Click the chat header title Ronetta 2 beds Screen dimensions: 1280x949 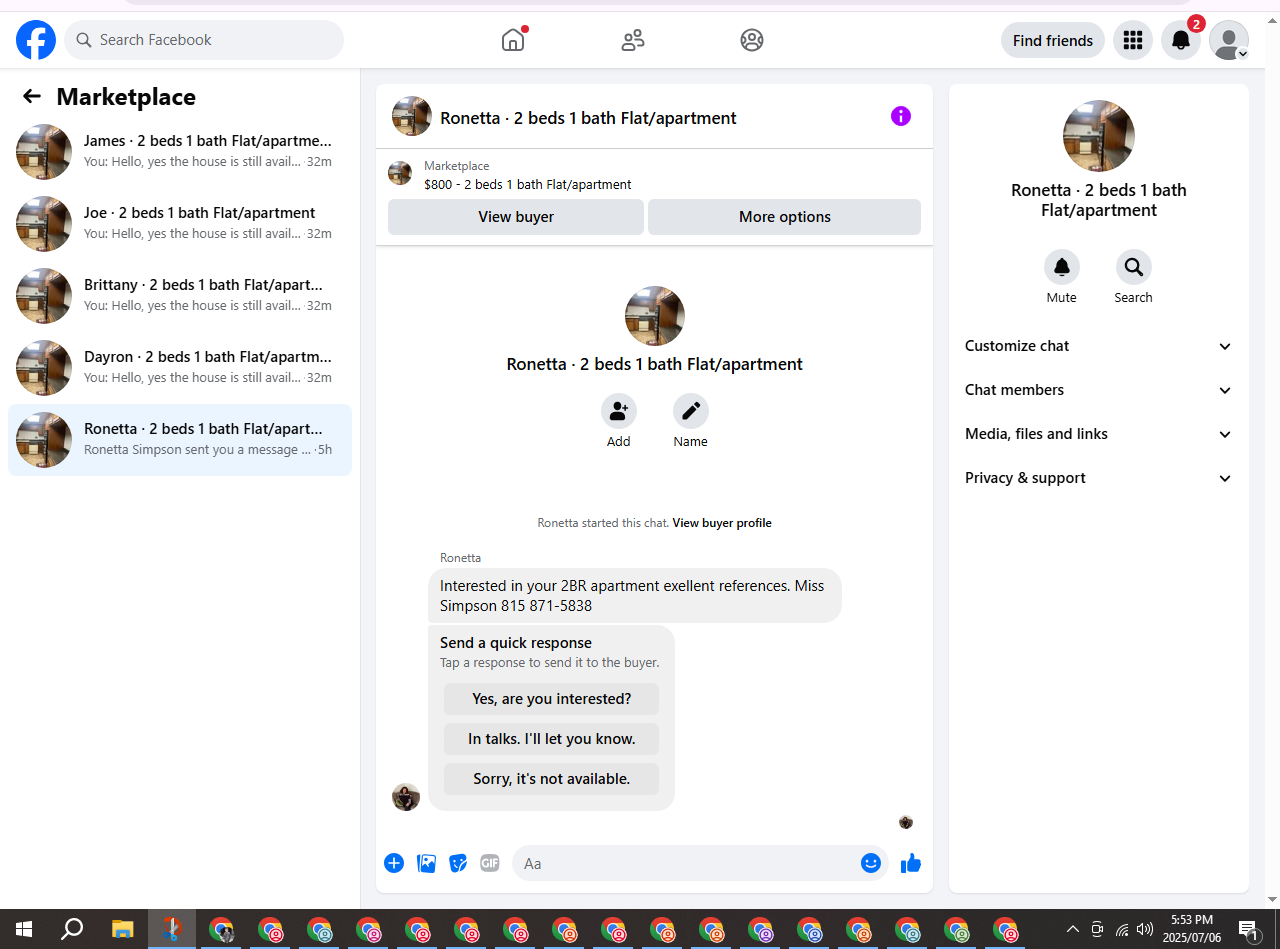click(588, 117)
